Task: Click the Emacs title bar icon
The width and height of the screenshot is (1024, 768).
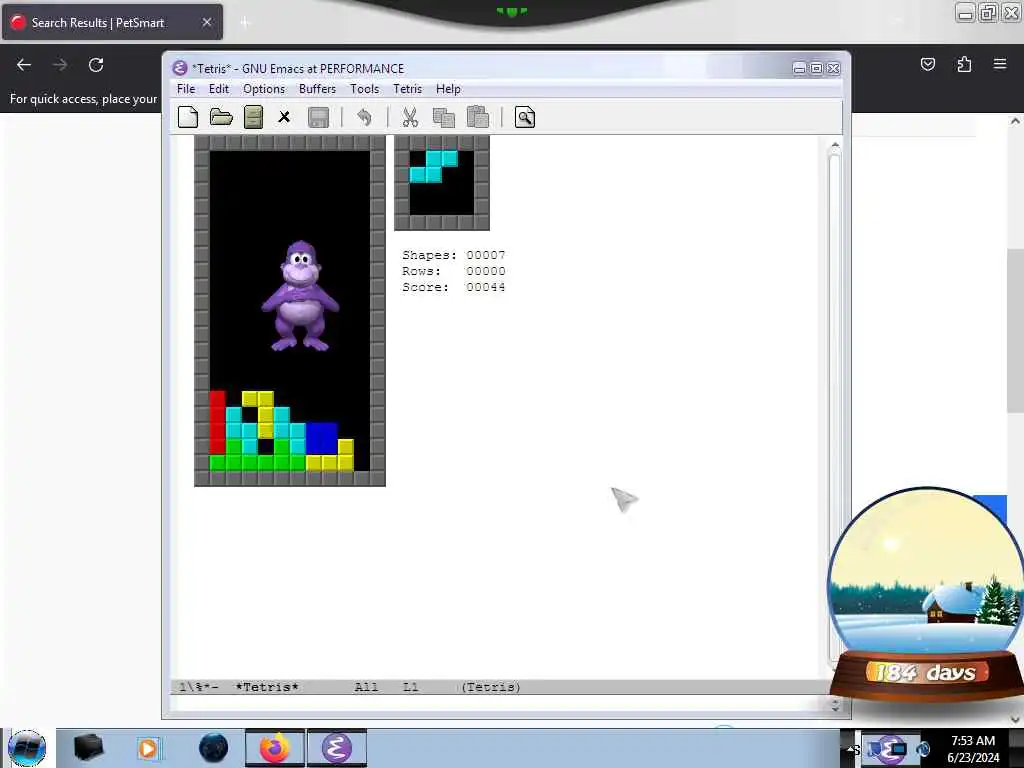Action: point(180,69)
